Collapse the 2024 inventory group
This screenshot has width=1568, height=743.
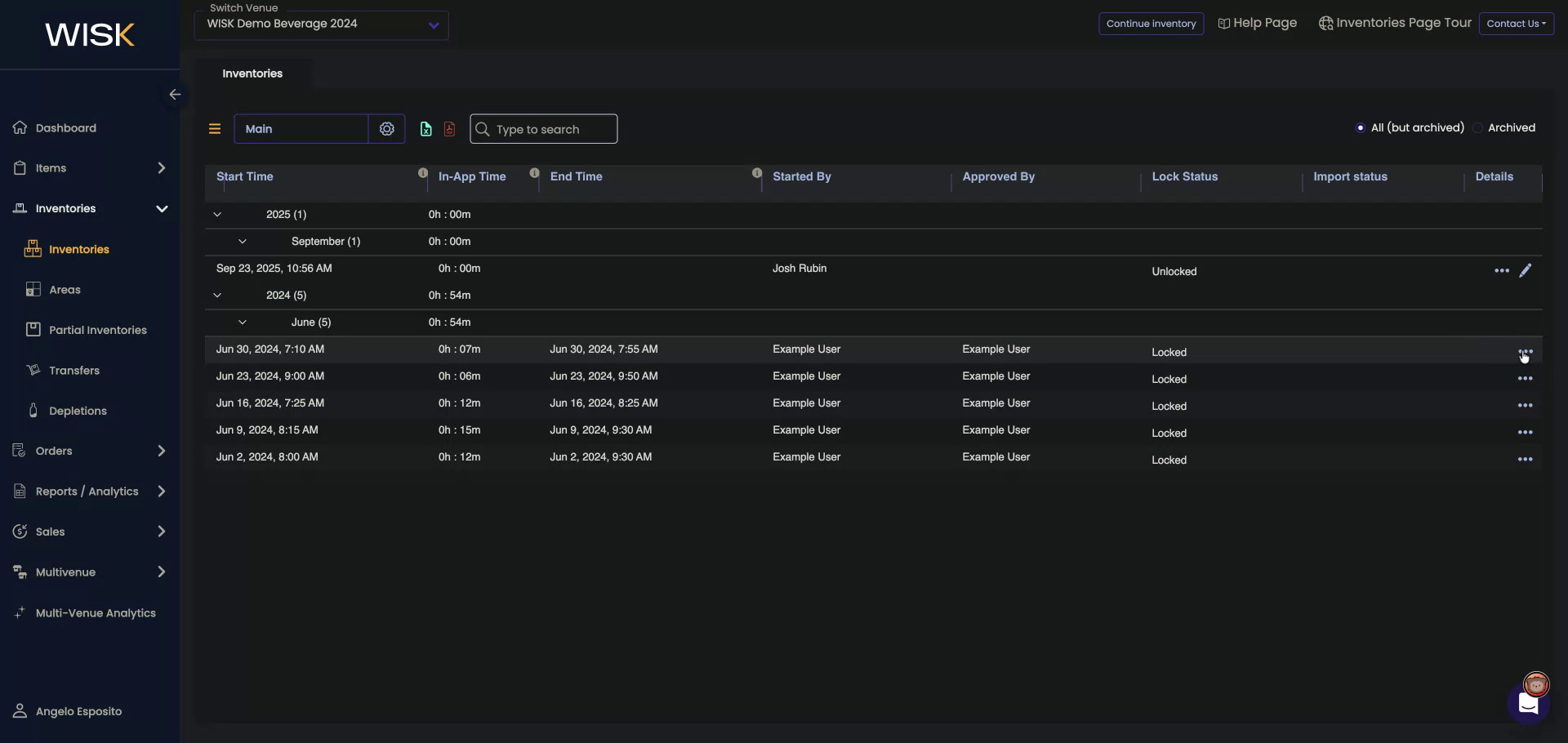pos(217,295)
